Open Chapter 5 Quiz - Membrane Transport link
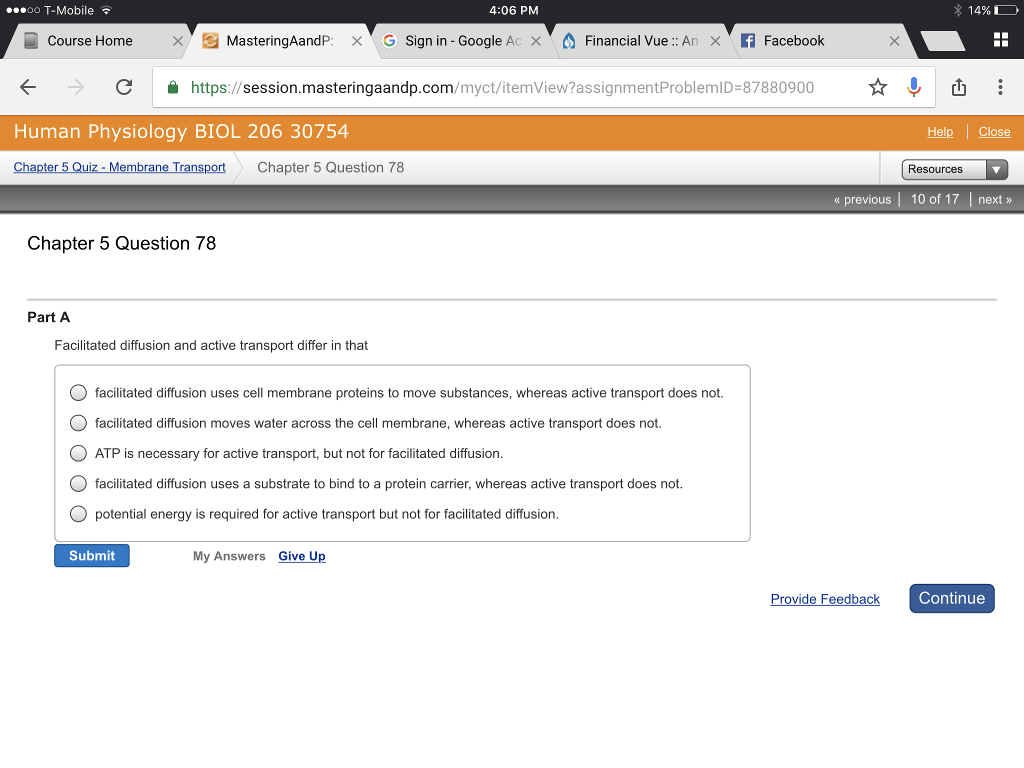Viewport: 1024px width, 768px height. 120,167
